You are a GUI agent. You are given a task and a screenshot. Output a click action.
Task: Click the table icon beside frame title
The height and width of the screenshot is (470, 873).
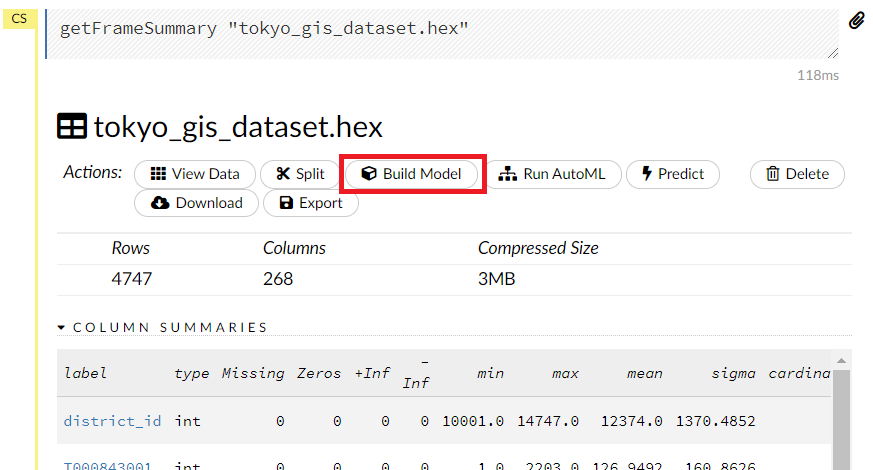(x=72, y=127)
